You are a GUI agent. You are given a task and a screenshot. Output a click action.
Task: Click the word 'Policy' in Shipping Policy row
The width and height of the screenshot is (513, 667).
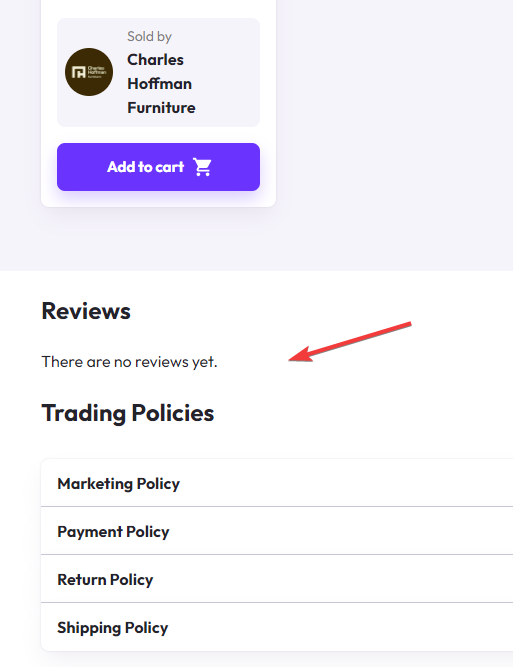coord(146,628)
